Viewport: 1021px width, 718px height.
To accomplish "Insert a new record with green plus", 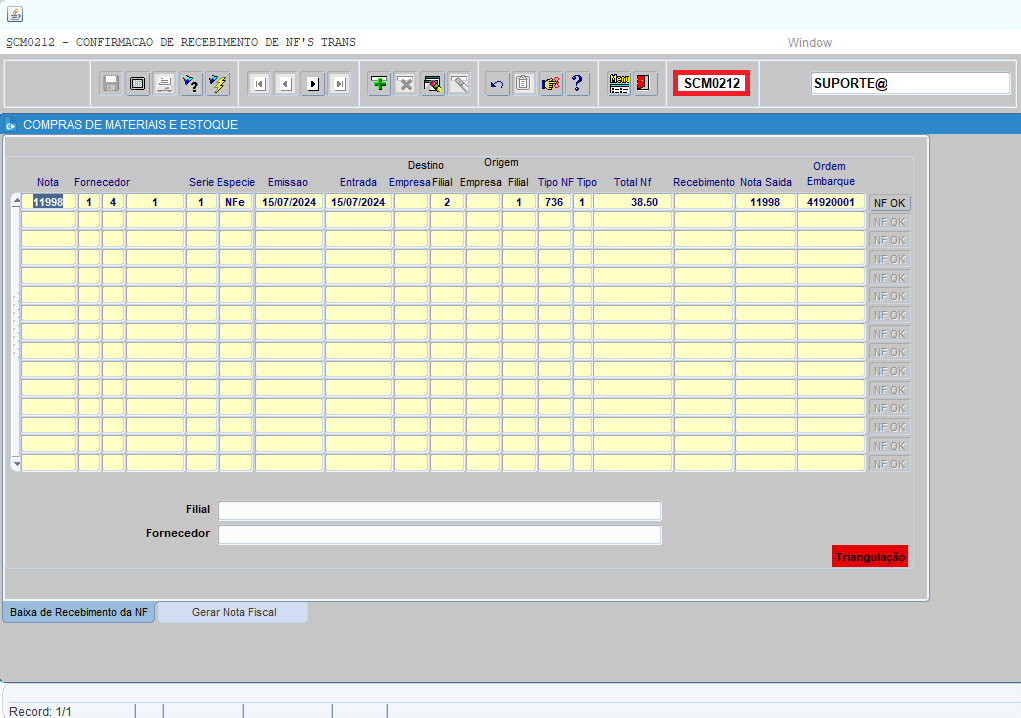I will click(x=379, y=83).
